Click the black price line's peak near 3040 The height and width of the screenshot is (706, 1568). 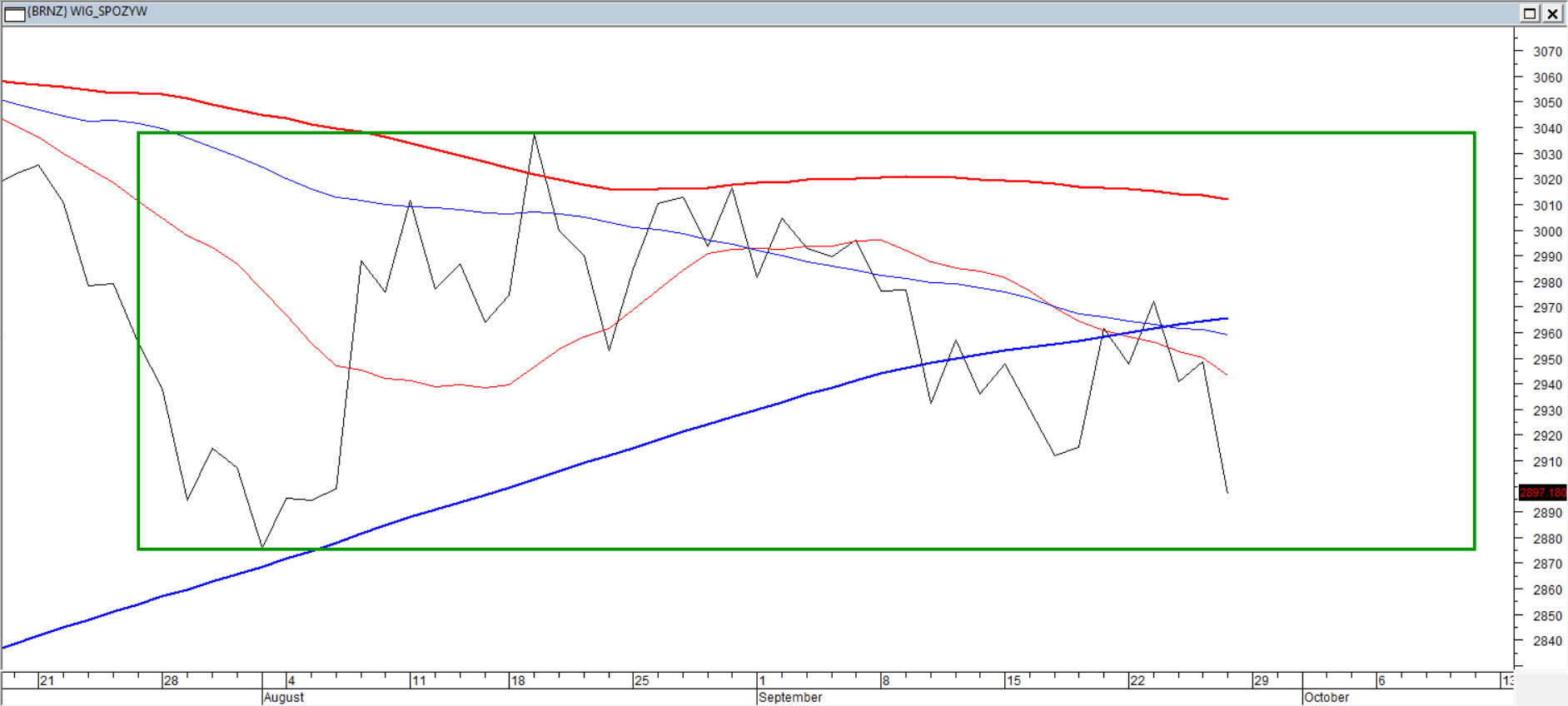(x=534, y=135)
